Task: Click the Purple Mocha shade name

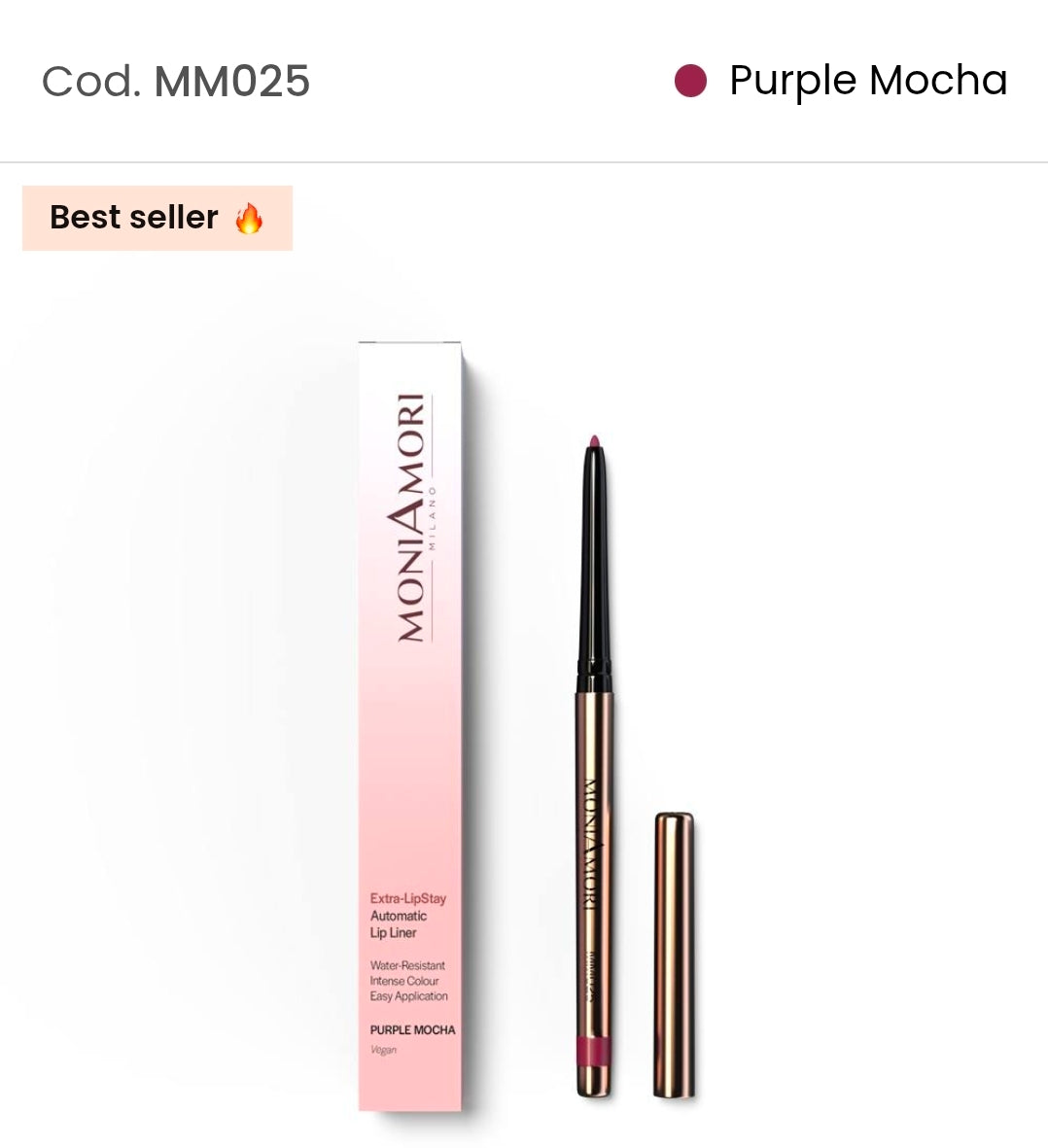Action: (x=868, y=81)
